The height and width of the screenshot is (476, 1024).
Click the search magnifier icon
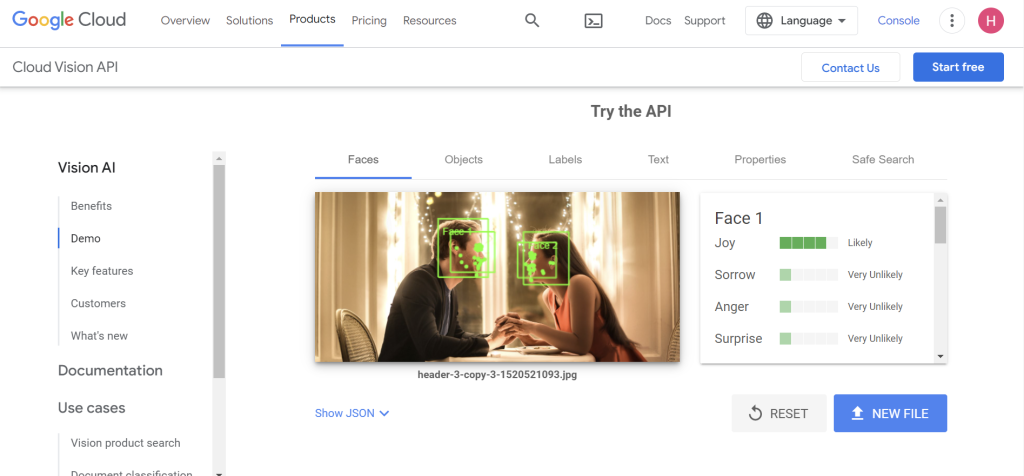point(532,21)
